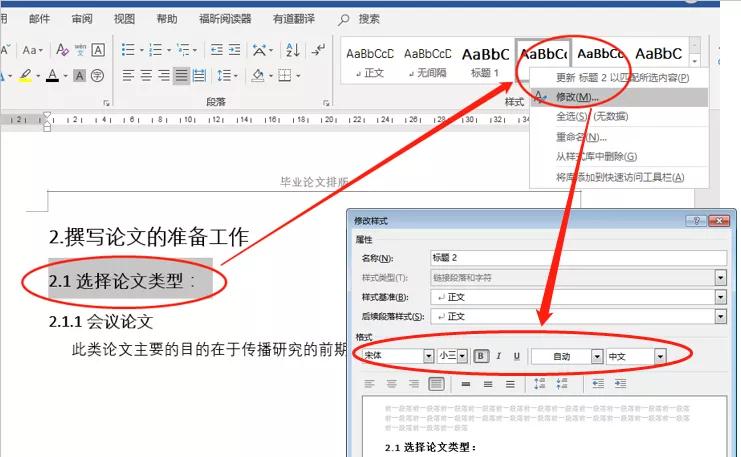Image resolution: width=741 pixels, height=457 pixels.
Task: Select single line spacing in dialog
Action: [x=466, y=384]
